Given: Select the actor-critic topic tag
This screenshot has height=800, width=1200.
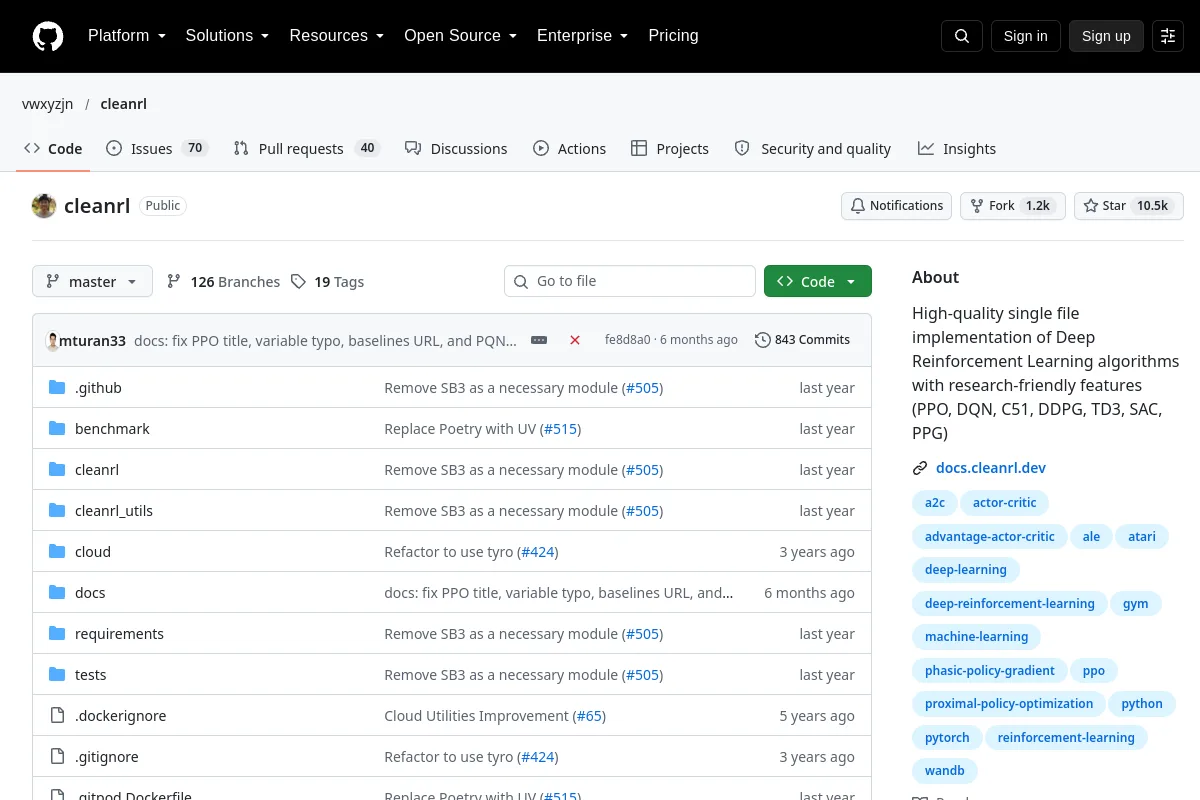Looking at the screenshot, I should [x=1005, y=503].
